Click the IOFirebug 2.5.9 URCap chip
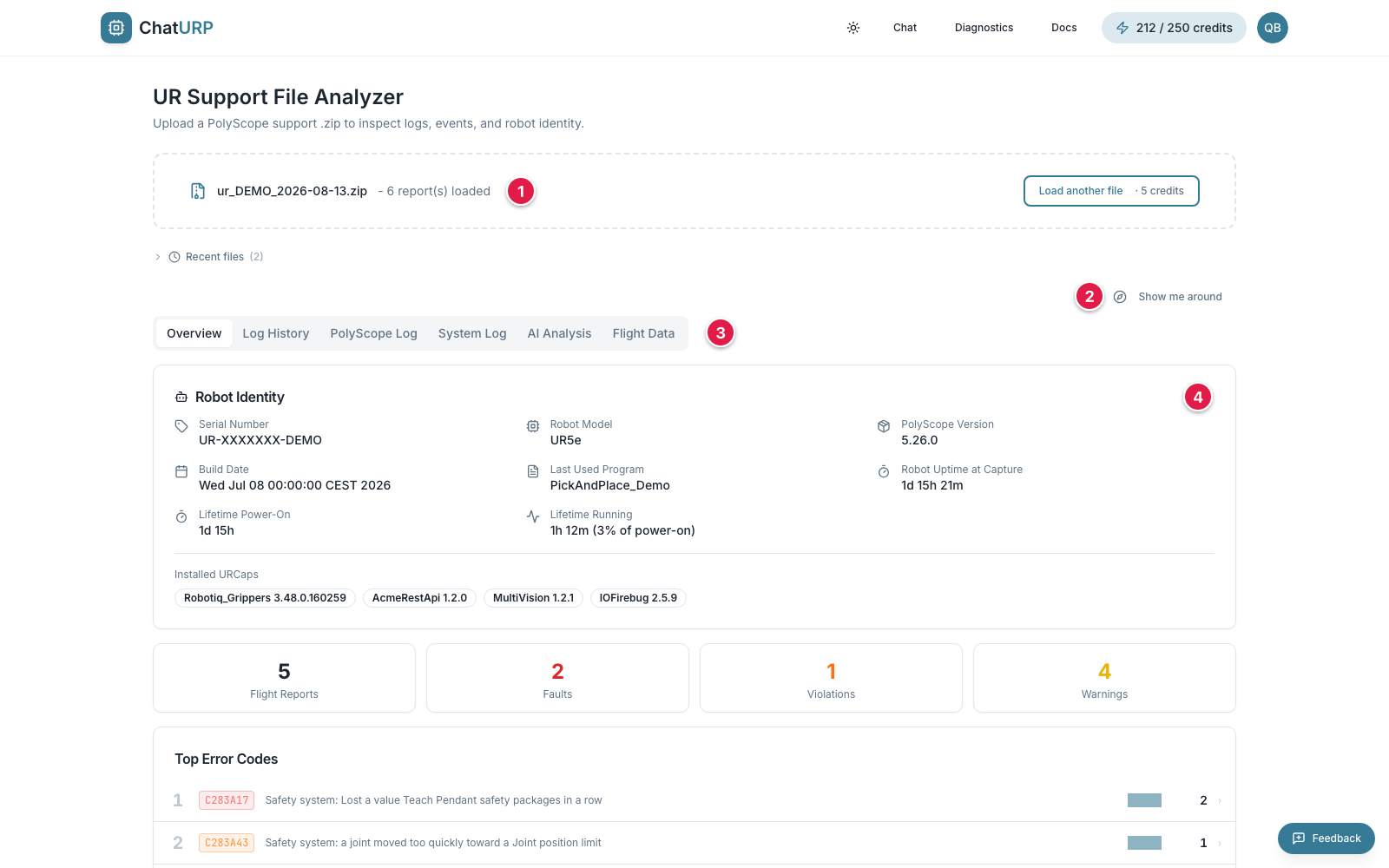The width and height of the screenshot is (1389, 868). coord(638,598)
